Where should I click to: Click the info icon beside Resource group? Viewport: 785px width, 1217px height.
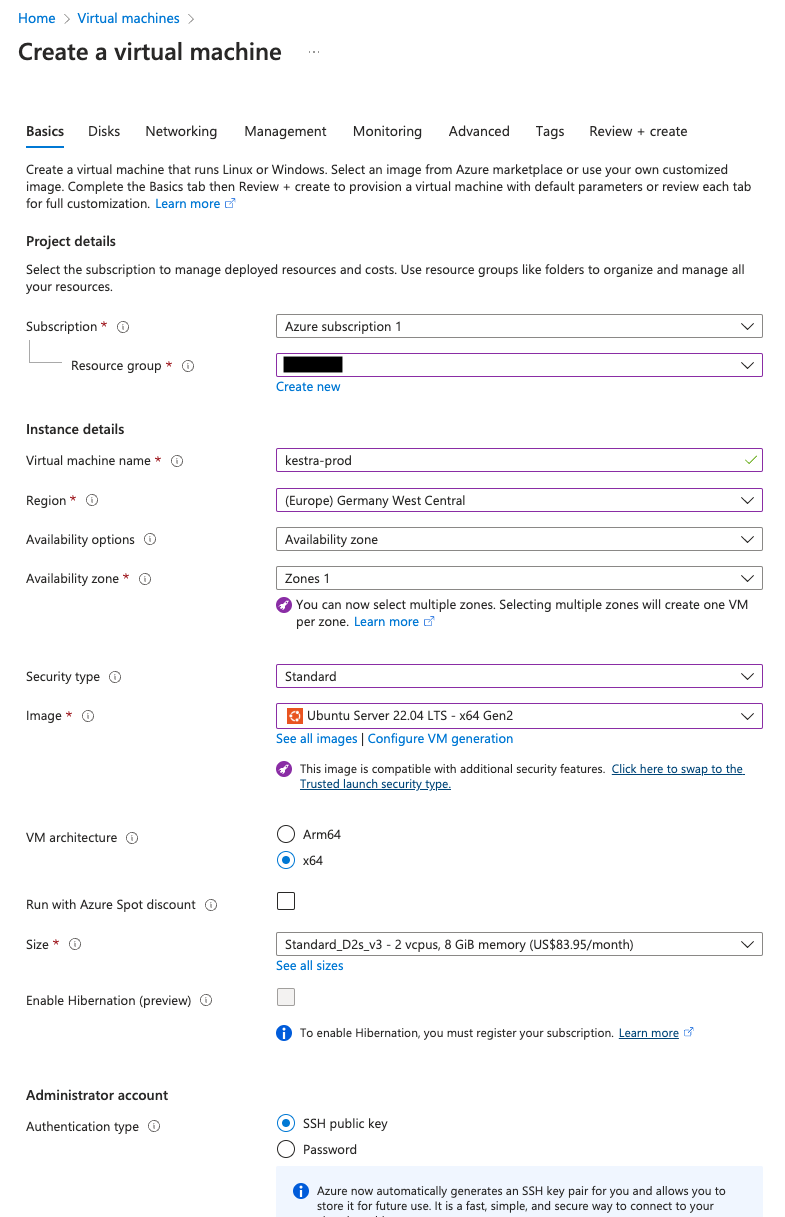point(188,366)
